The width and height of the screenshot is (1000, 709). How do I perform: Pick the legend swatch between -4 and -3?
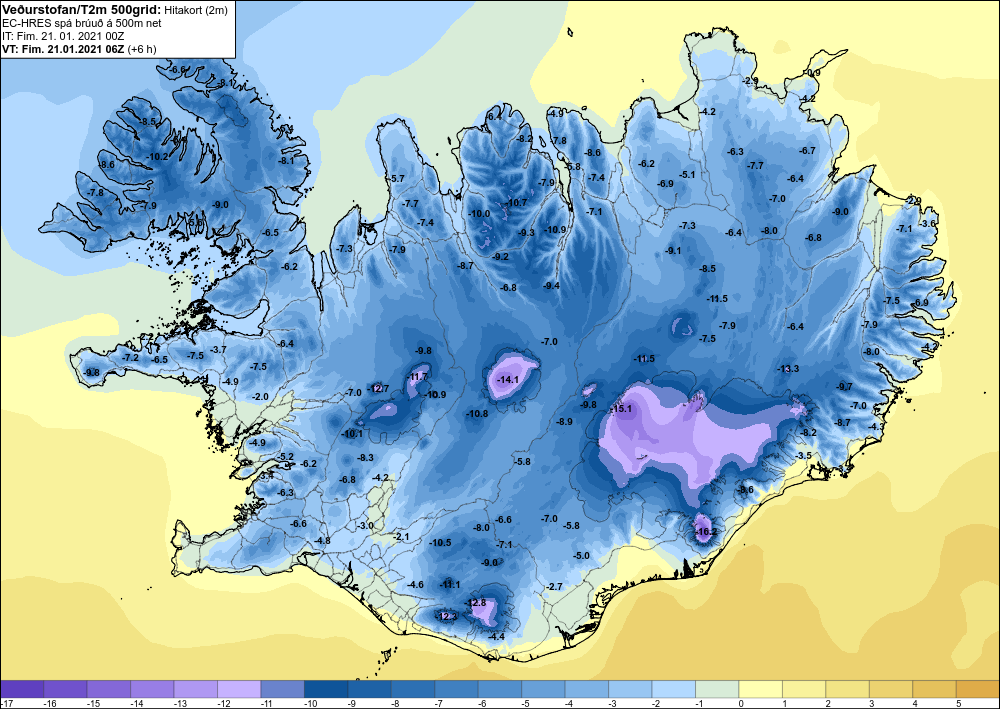pyautogui.click(x=586, y=689)
